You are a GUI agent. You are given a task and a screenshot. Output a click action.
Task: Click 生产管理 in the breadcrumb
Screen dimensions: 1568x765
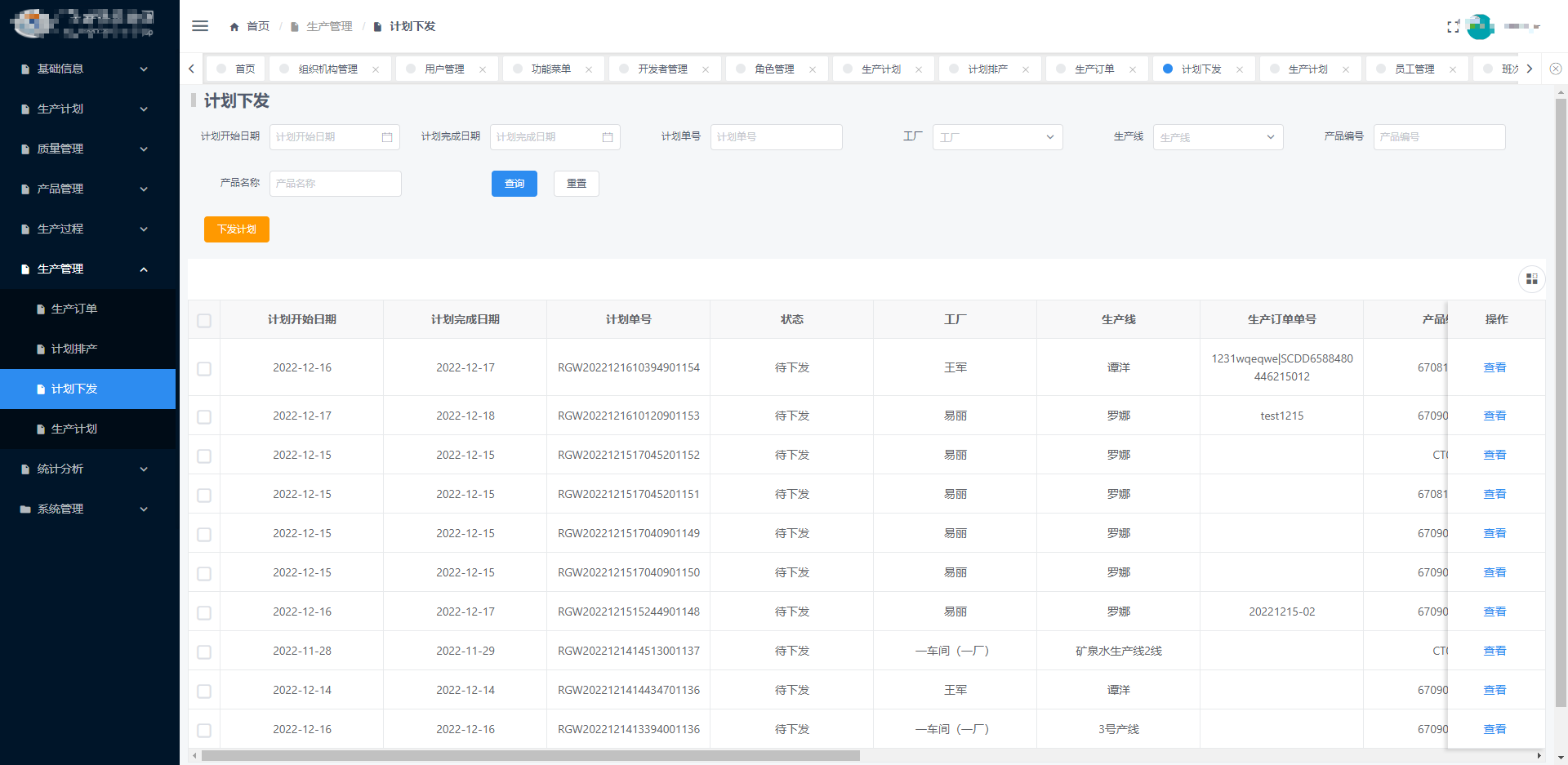(x=329, y=27)
